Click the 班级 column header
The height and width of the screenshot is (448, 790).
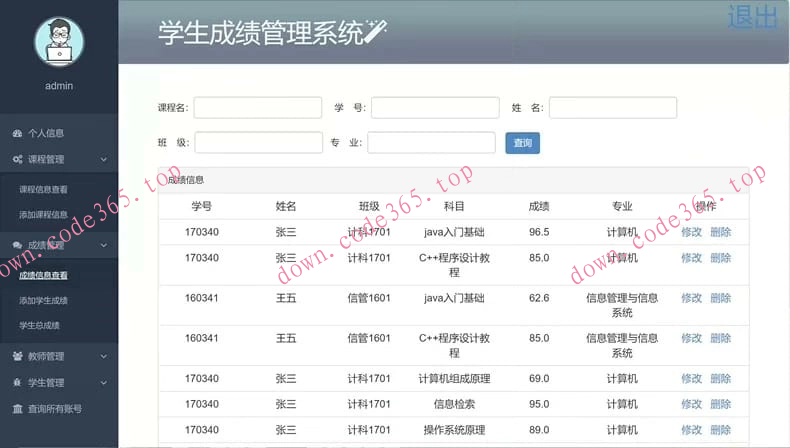[x=369, y=206]
